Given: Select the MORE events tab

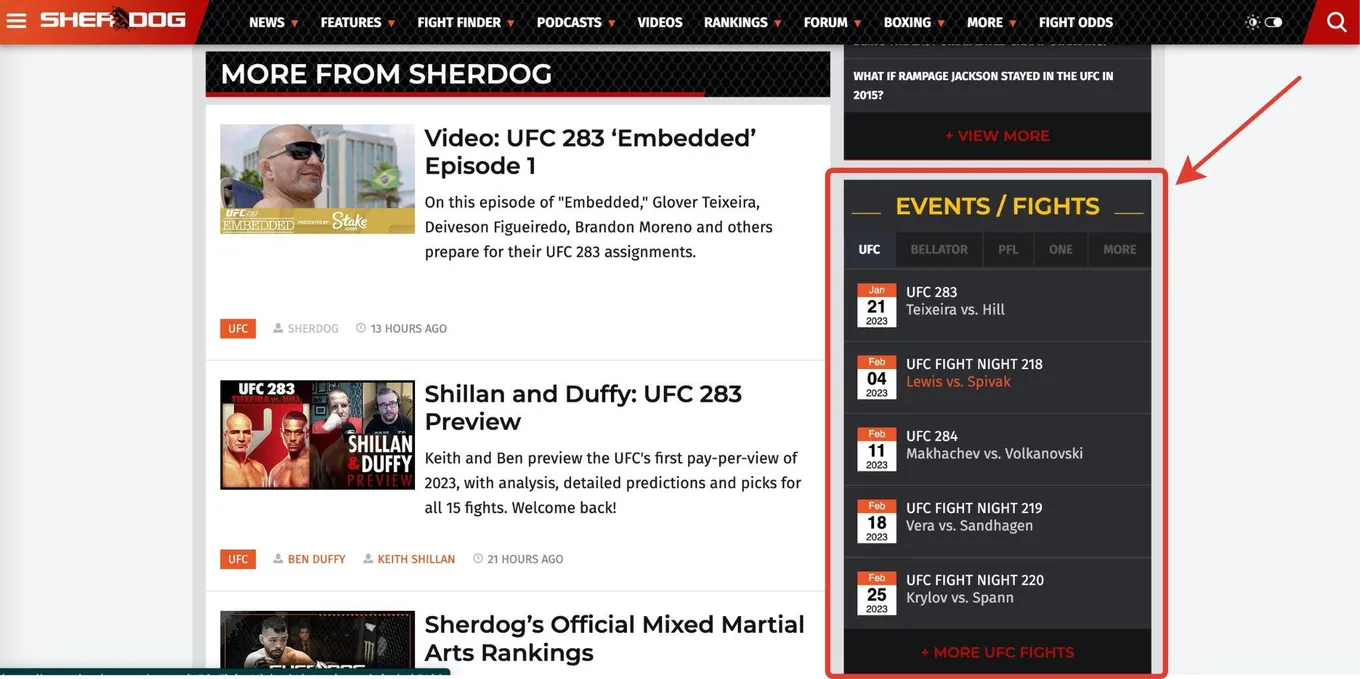Looking at the screenshot, I should point(1119,249).
